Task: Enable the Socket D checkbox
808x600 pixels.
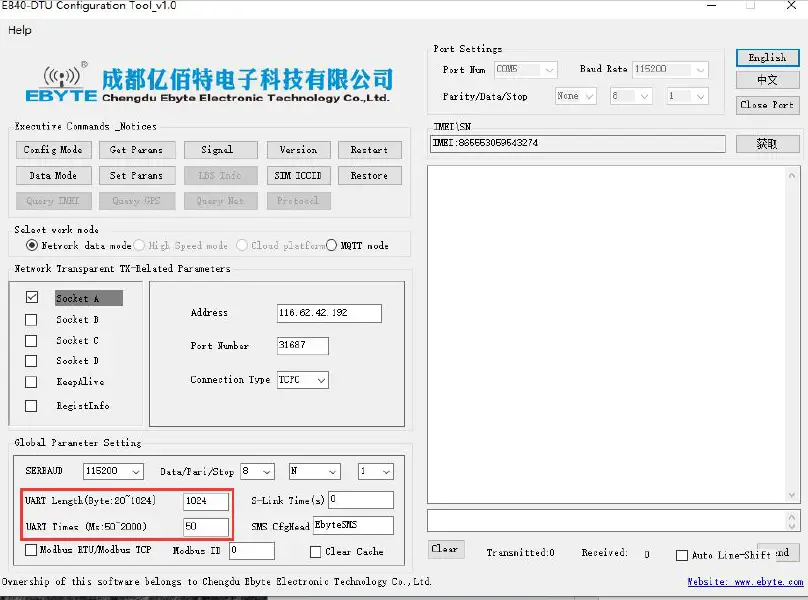Action: [x=31, y=361]
